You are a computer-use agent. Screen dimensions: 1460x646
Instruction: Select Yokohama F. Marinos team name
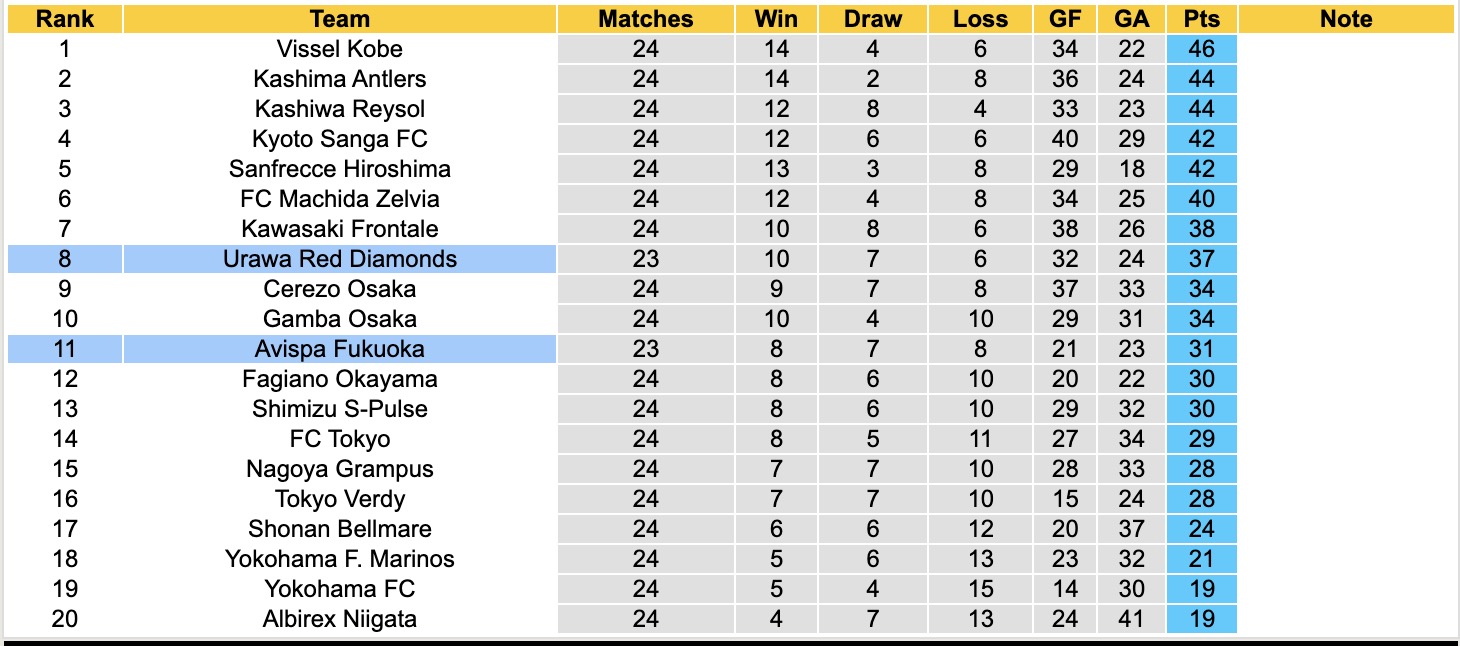tap(340, 559)
